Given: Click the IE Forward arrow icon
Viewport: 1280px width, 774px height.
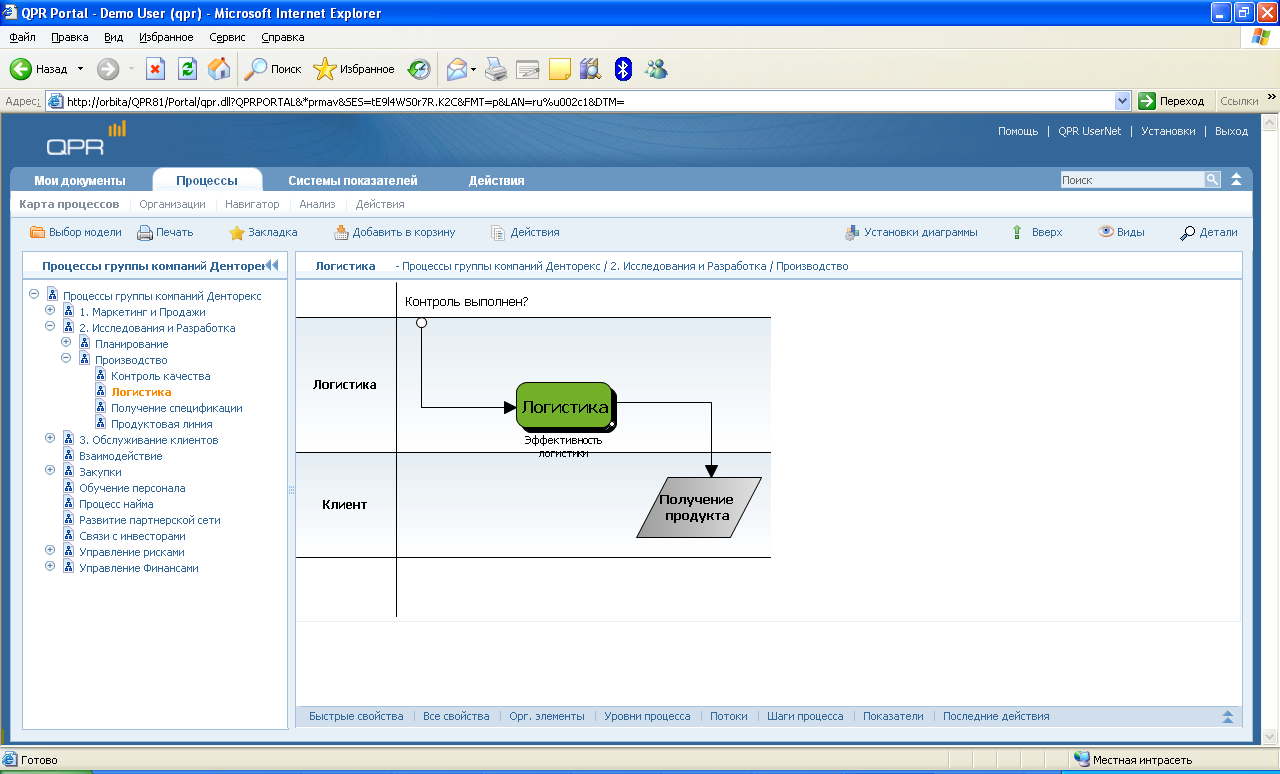Looking at the screenshot, I should pos(108,69).
